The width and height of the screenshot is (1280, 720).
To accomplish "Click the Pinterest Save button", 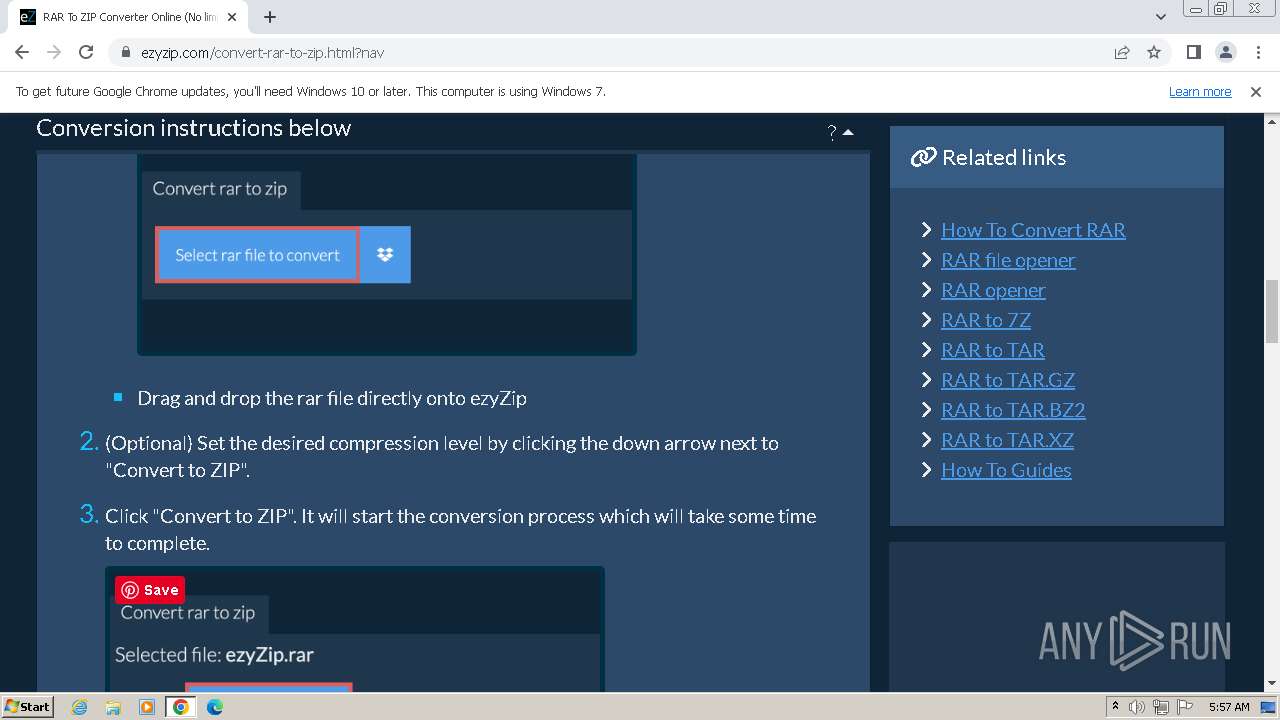I will [x=150, y=590].
